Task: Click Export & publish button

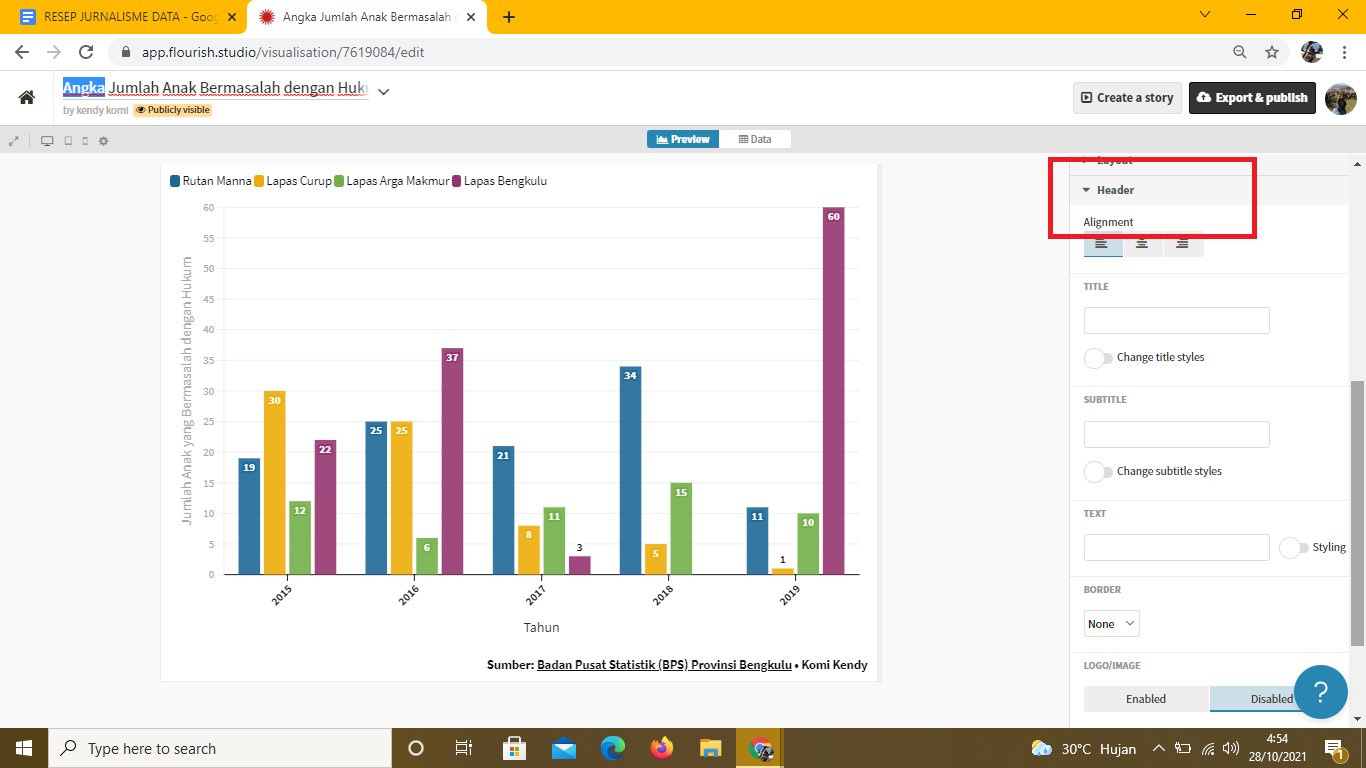Action: pyautogui.click(x=1251, y=98)
